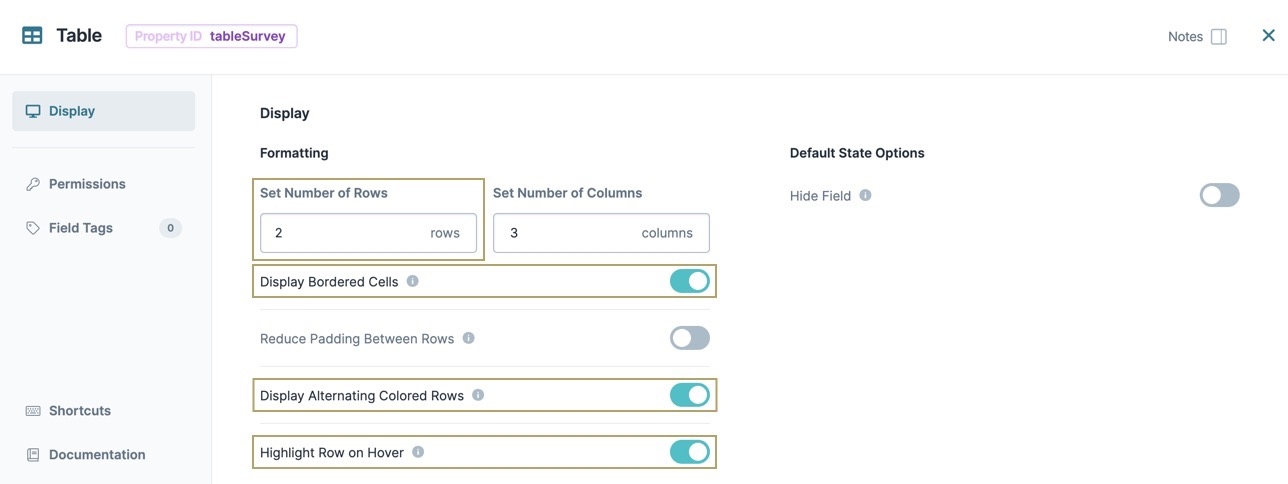
Task: Click the tag icon beside Field Tags
Action: pyautogui.click(x=33, y=228)
